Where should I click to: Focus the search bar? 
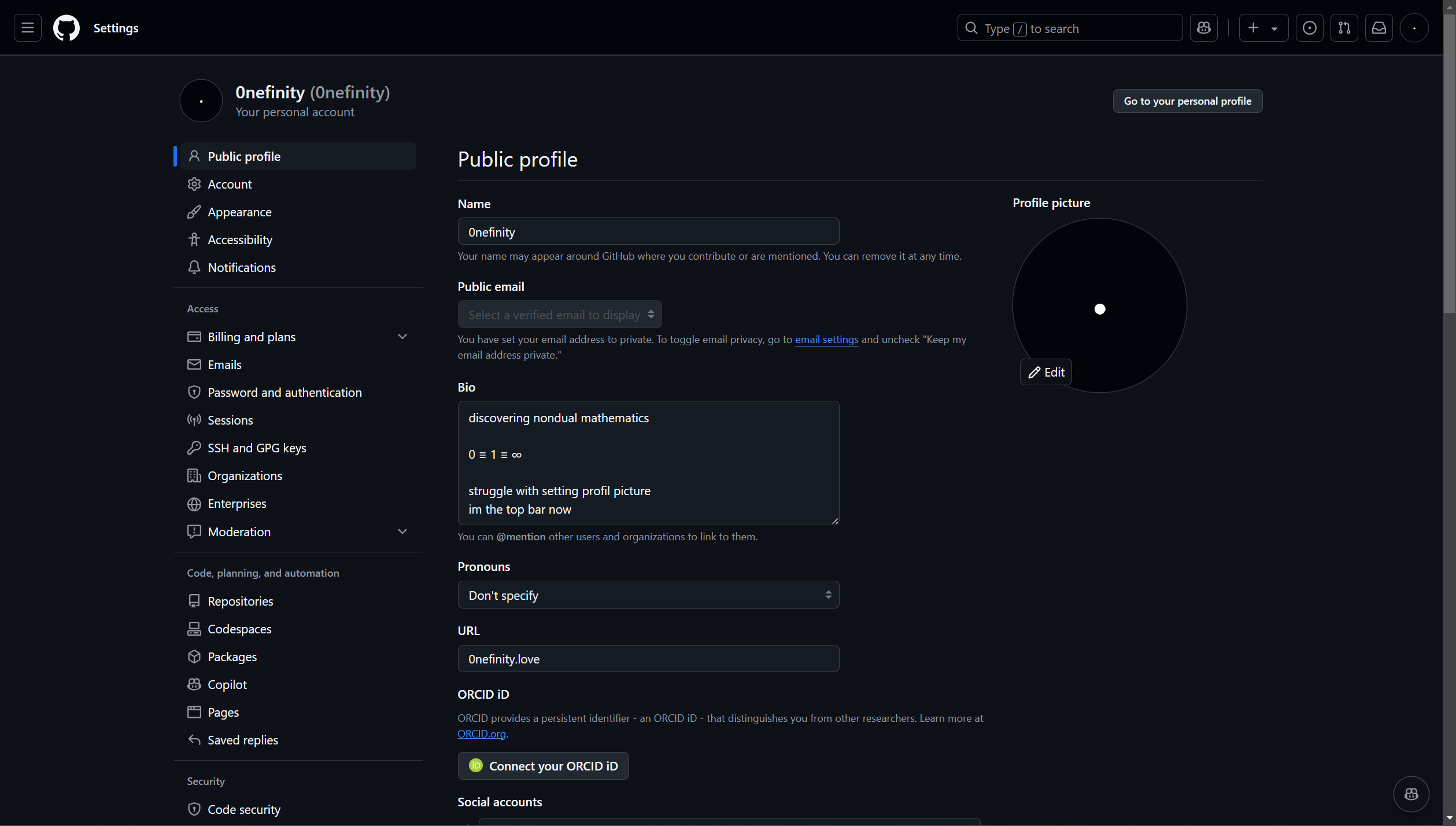pos(1070,28)
